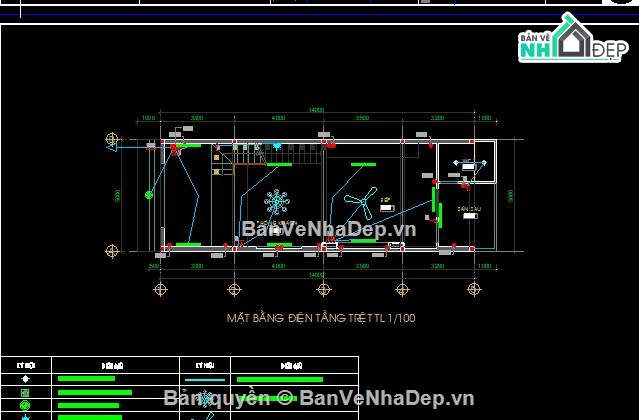Click bottom grid bubble under second column line
Viewport: 639px width, 420px height.
click(234, 289)
